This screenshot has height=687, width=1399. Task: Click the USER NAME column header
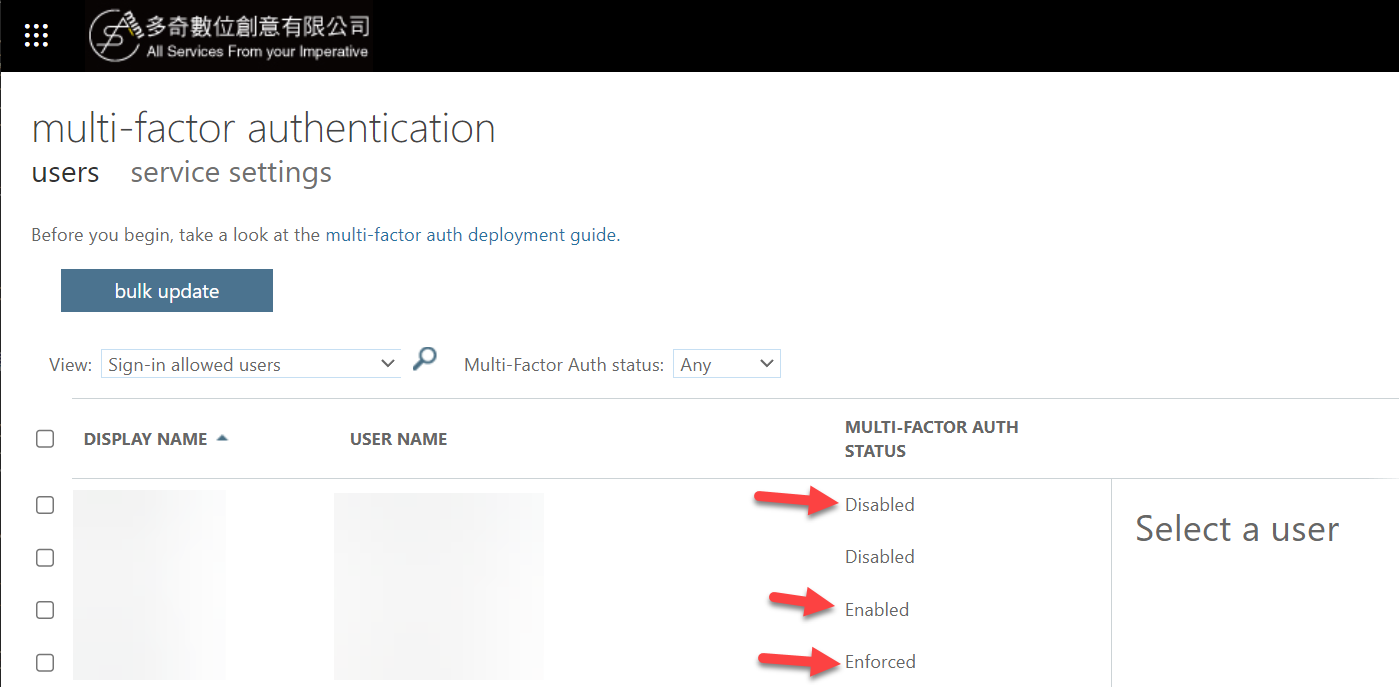(399, 439)
